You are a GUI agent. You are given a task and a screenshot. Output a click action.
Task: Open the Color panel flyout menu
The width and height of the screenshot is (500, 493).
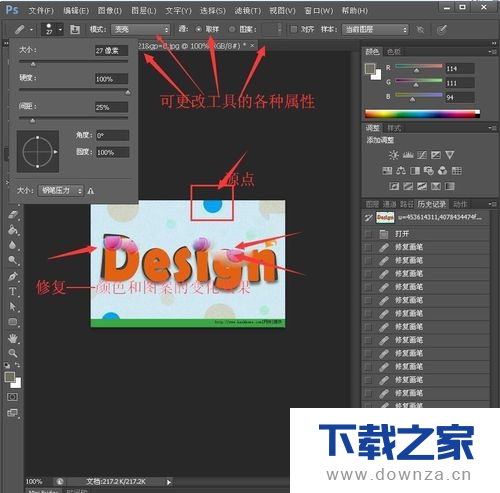pyautogui.click(x=492, y=52)
